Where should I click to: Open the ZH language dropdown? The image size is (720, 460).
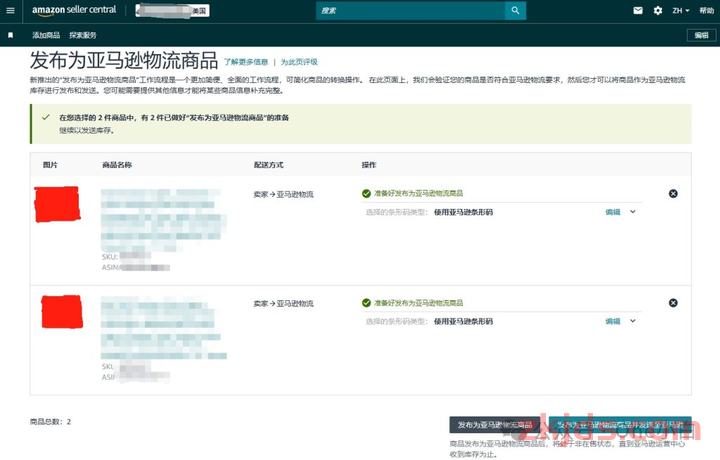(681, 11)
